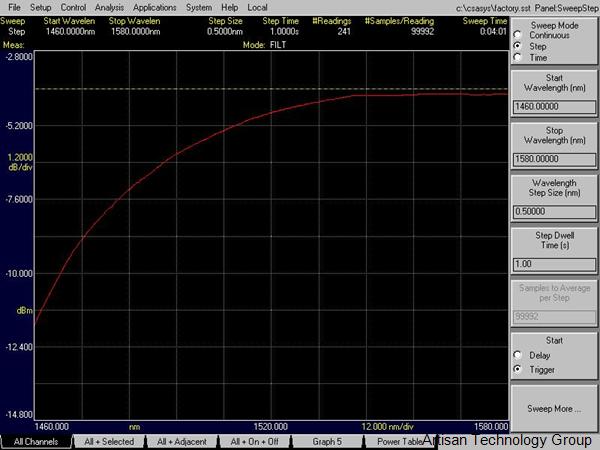Open the Control menu
Image resolution: width=600 pixels, height=450 pixels.
[73, 7]
